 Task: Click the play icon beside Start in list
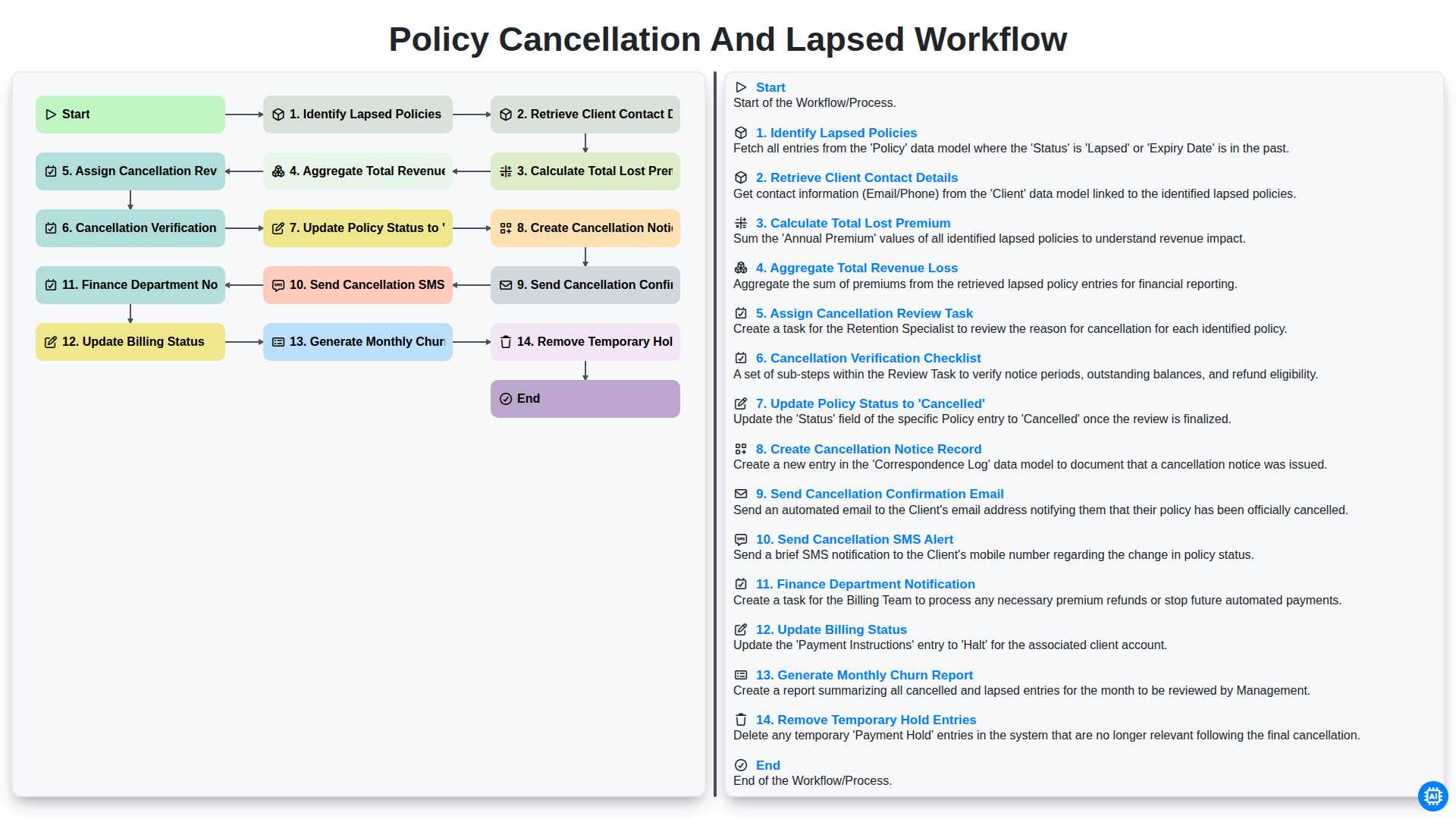click(x=741, y=87)
